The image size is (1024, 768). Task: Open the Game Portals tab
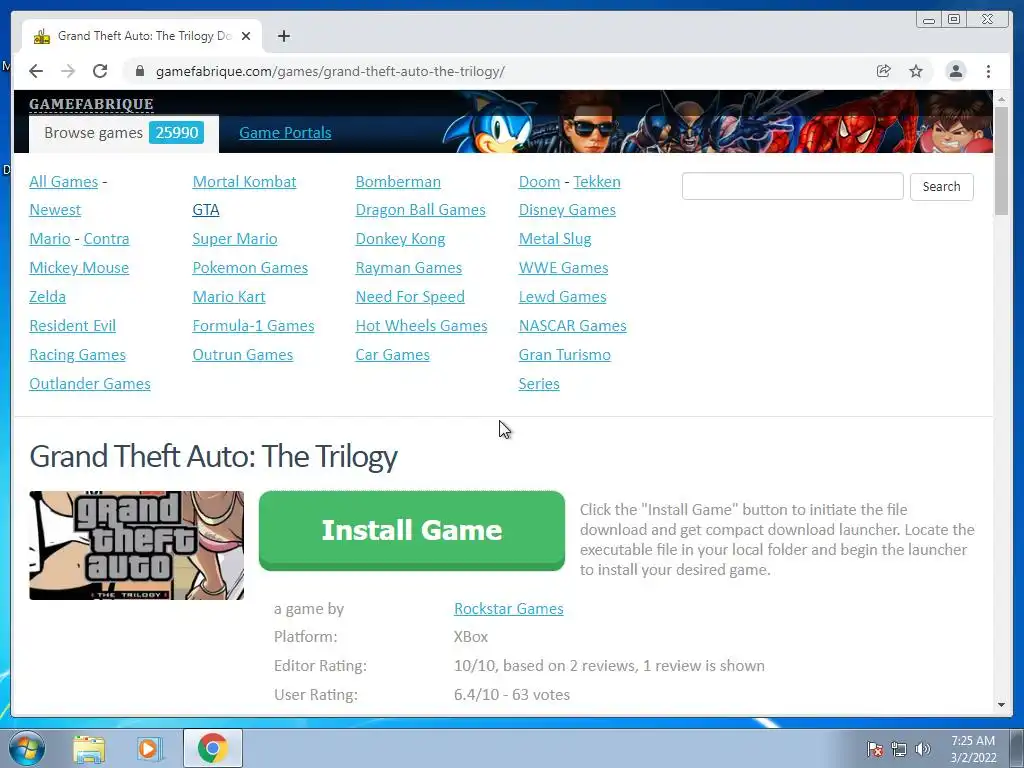click(285, 133)
